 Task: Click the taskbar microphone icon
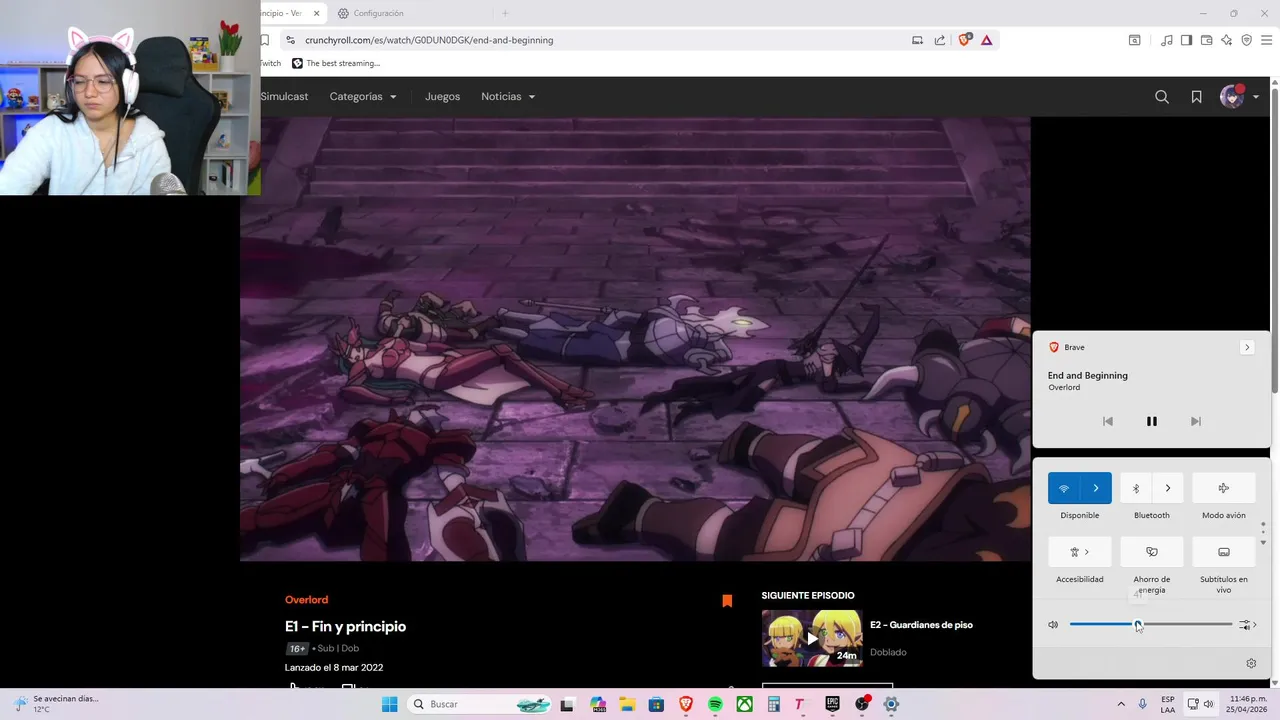(x=1143, y=704)
